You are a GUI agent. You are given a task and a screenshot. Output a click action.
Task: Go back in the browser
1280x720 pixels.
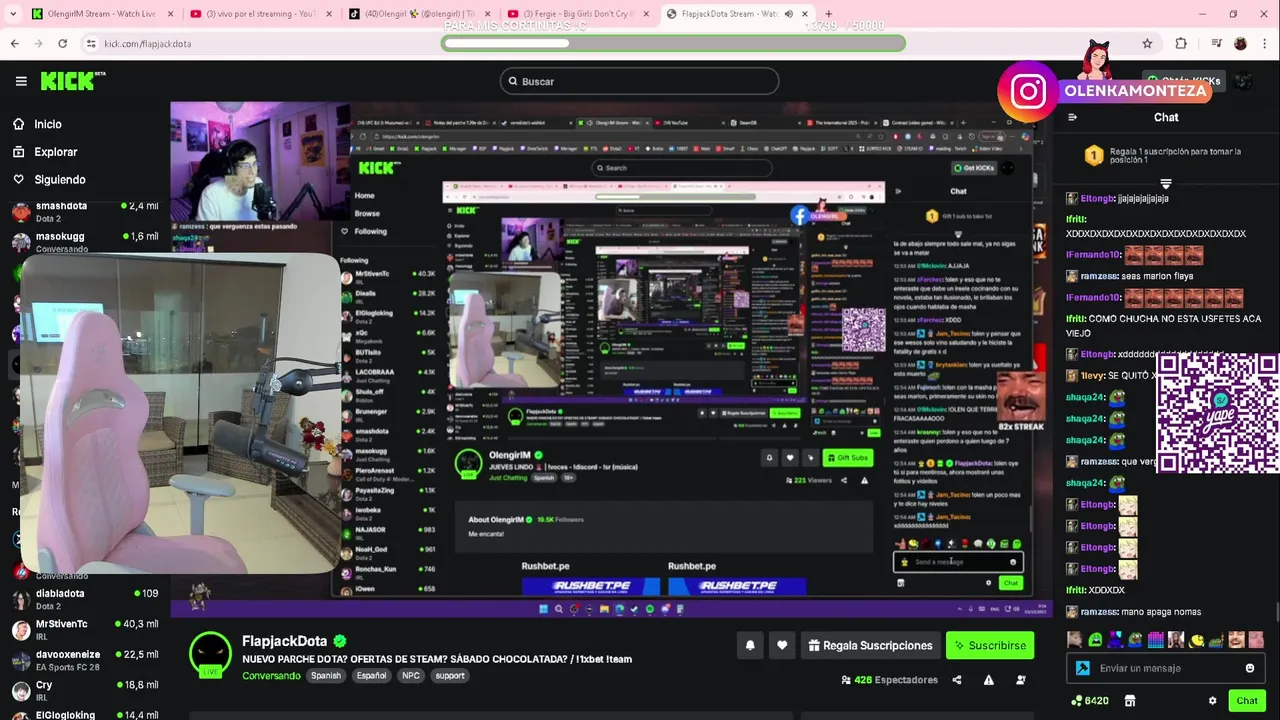coord(14,44)
